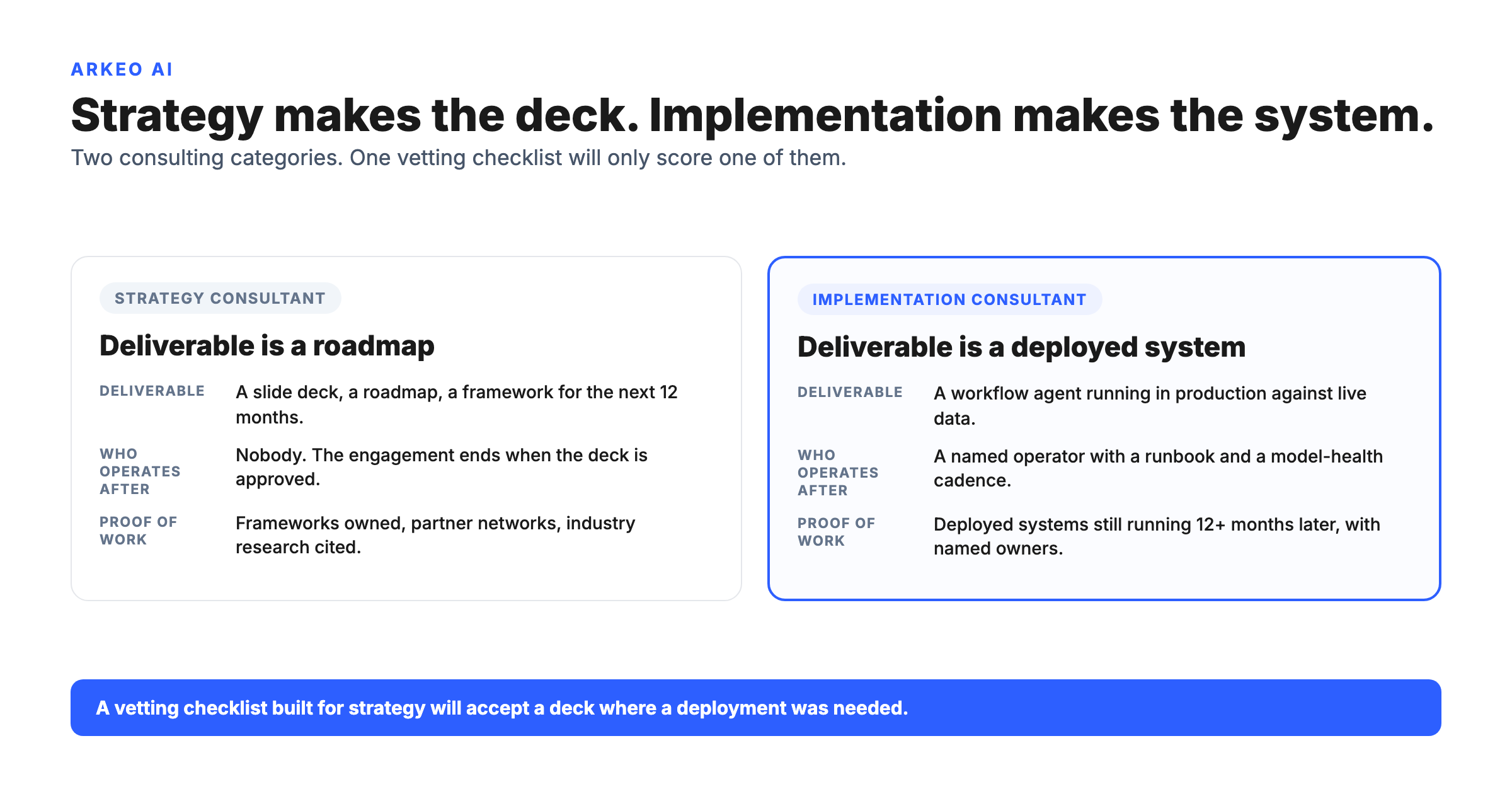
Task: Click the subtitle about two consulting categories
Action: pos(459,158)
